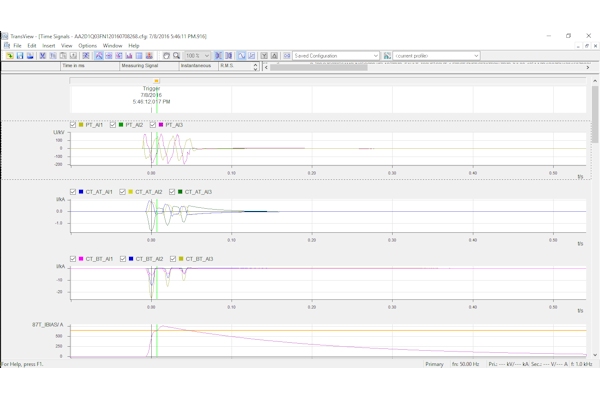Select the hand pan tool
600x400 pixels.
pyautogui.click(x=166, y=56)
